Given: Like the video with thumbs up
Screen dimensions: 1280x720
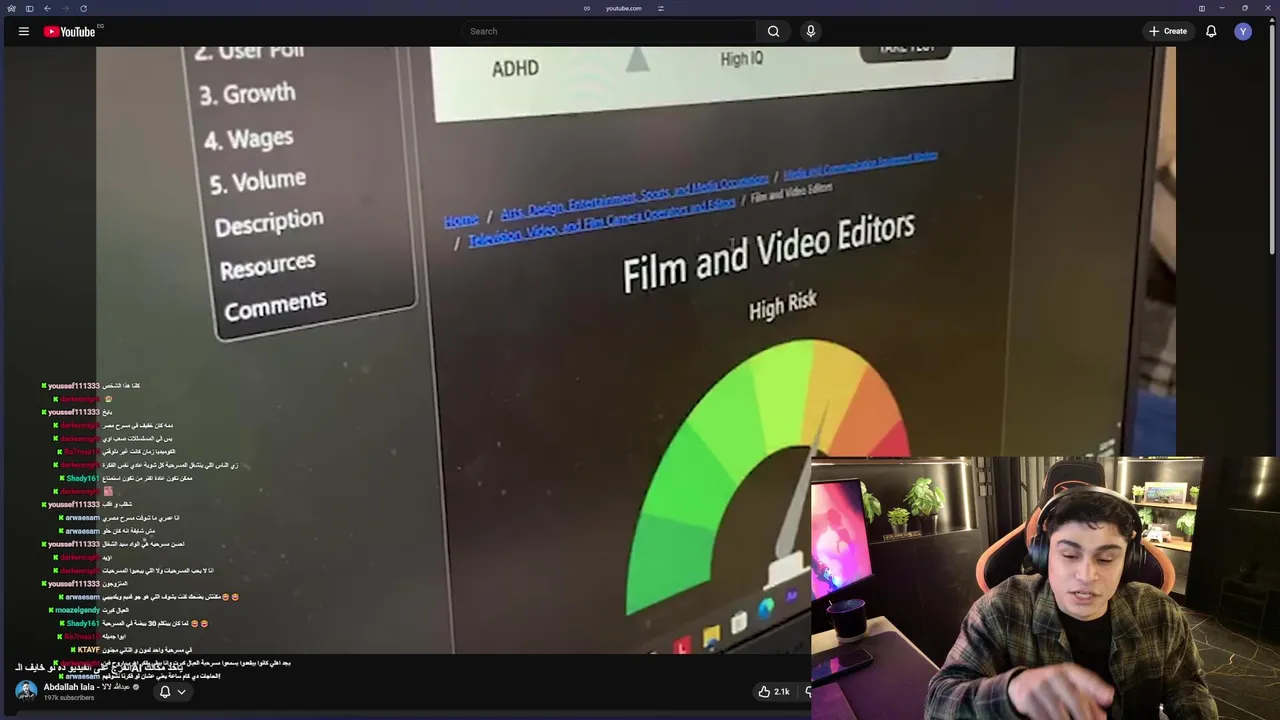Looking at the screenshot, I should [773, 691].
